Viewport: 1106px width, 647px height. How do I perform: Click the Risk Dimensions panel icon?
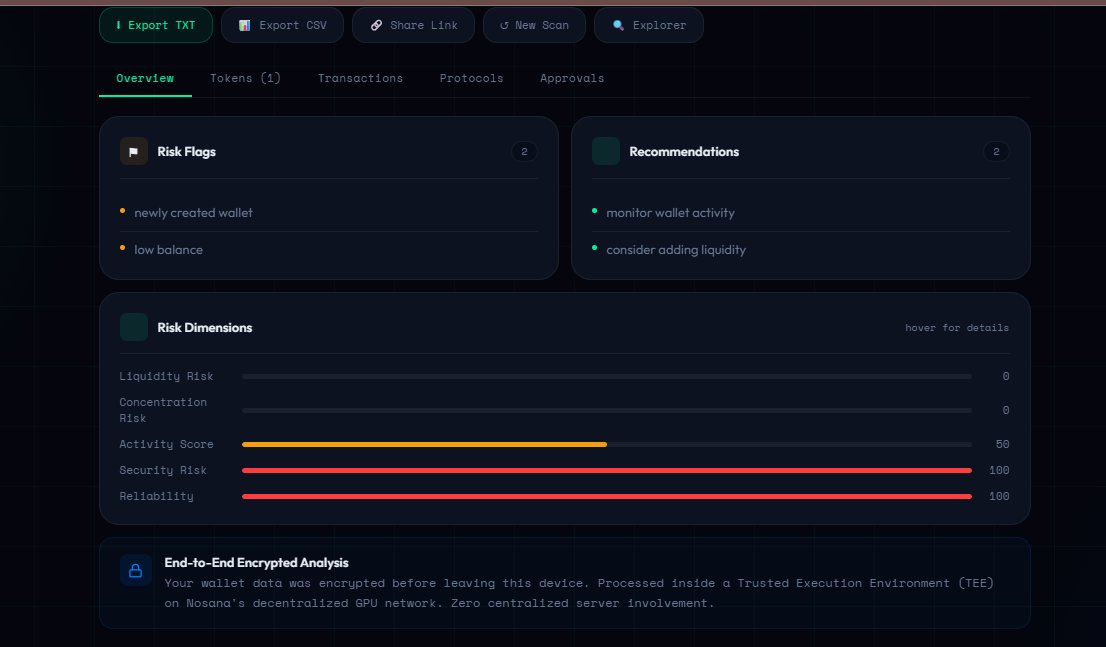point(134,327)
